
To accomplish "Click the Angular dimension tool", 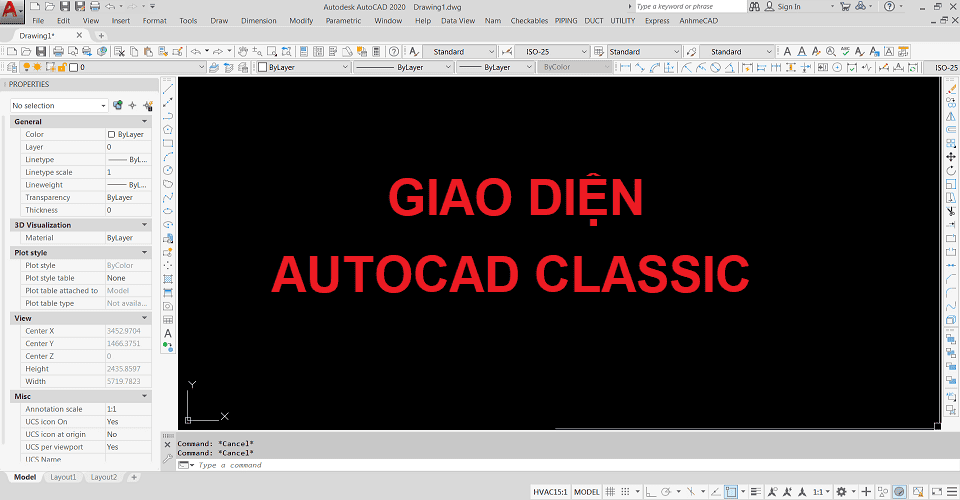I will click(x=730, y=67).
